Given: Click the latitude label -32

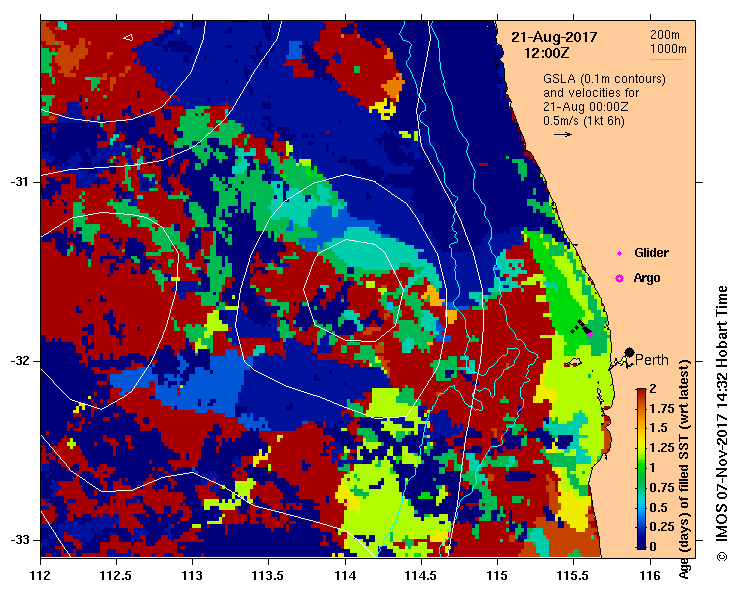Looking at the screenshot, I should pyautogui.click(x=20, y=361).
